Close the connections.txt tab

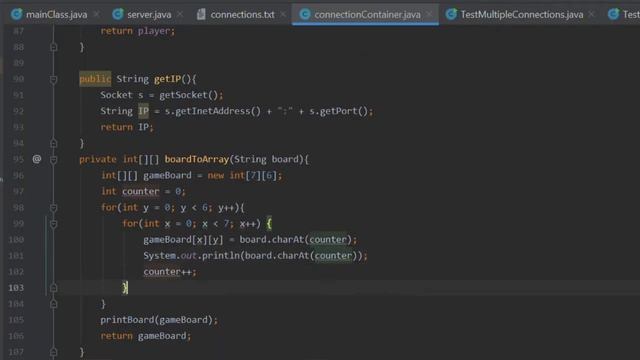pyautogui.click(x=283, y=14)
